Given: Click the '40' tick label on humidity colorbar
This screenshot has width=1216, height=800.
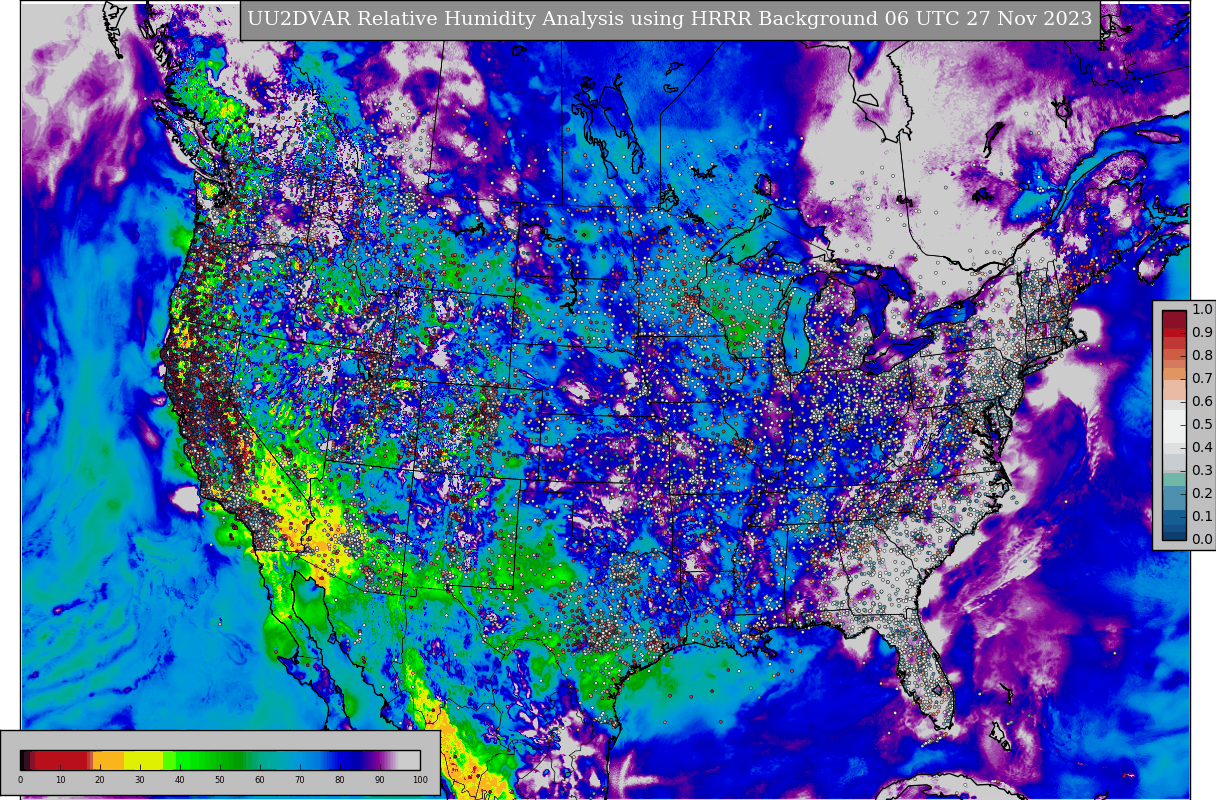Looking at the screenshot, I should click(x=180, y=779).
